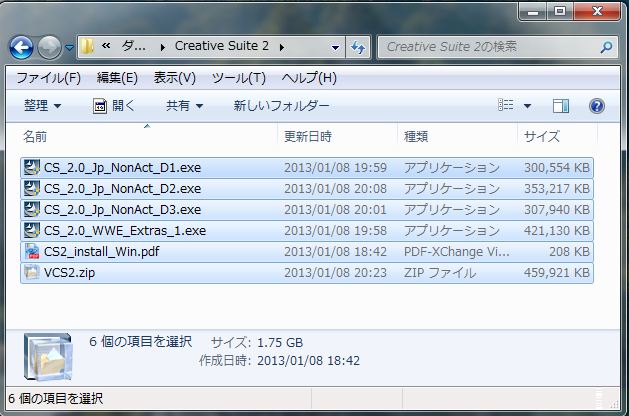The height and width of the screenshot is (416, 629).
Task: Click date 2013/01/08 19:59 cell
Action: (335, 168)
